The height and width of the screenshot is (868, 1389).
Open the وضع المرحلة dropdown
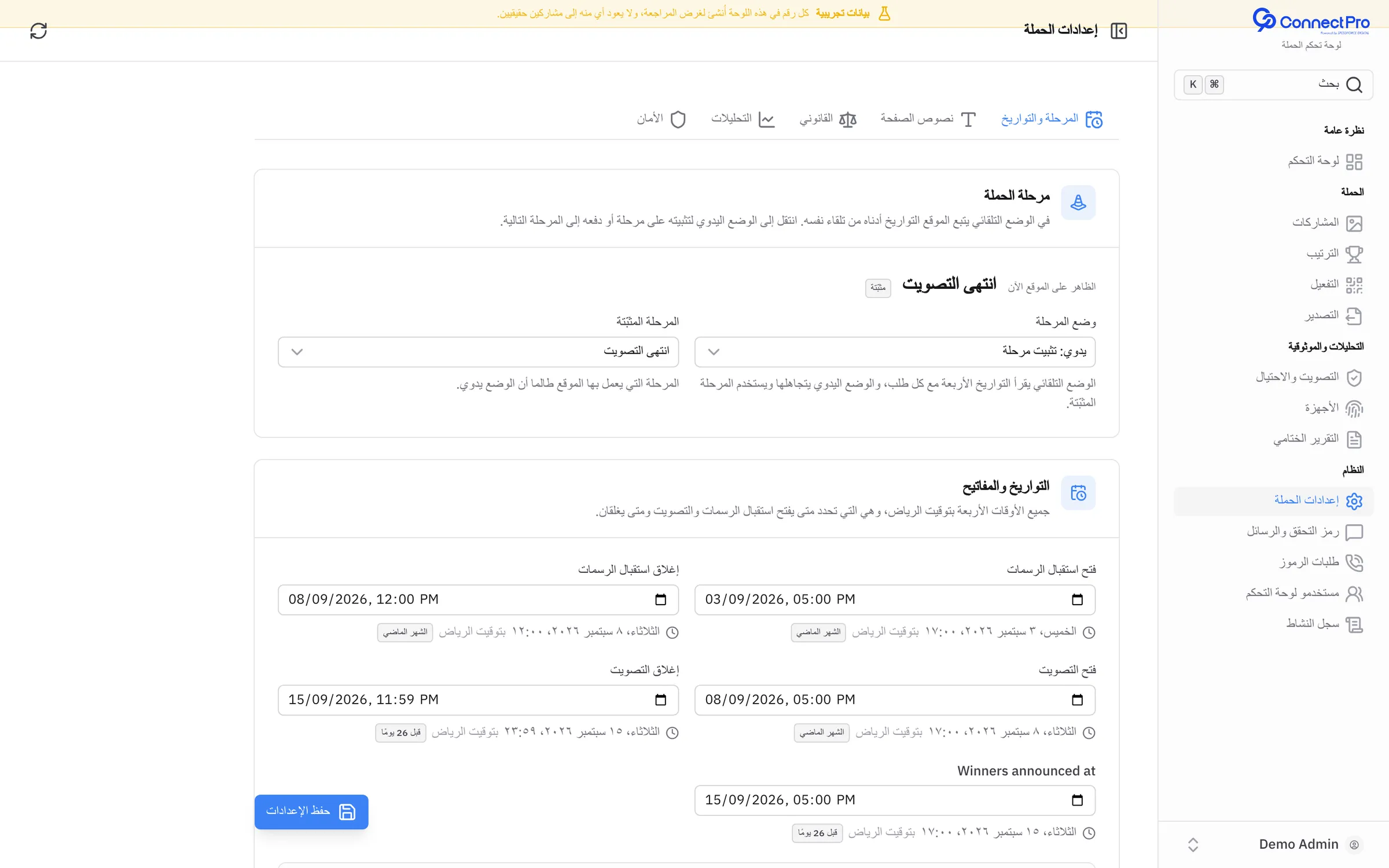pos(895,352)
